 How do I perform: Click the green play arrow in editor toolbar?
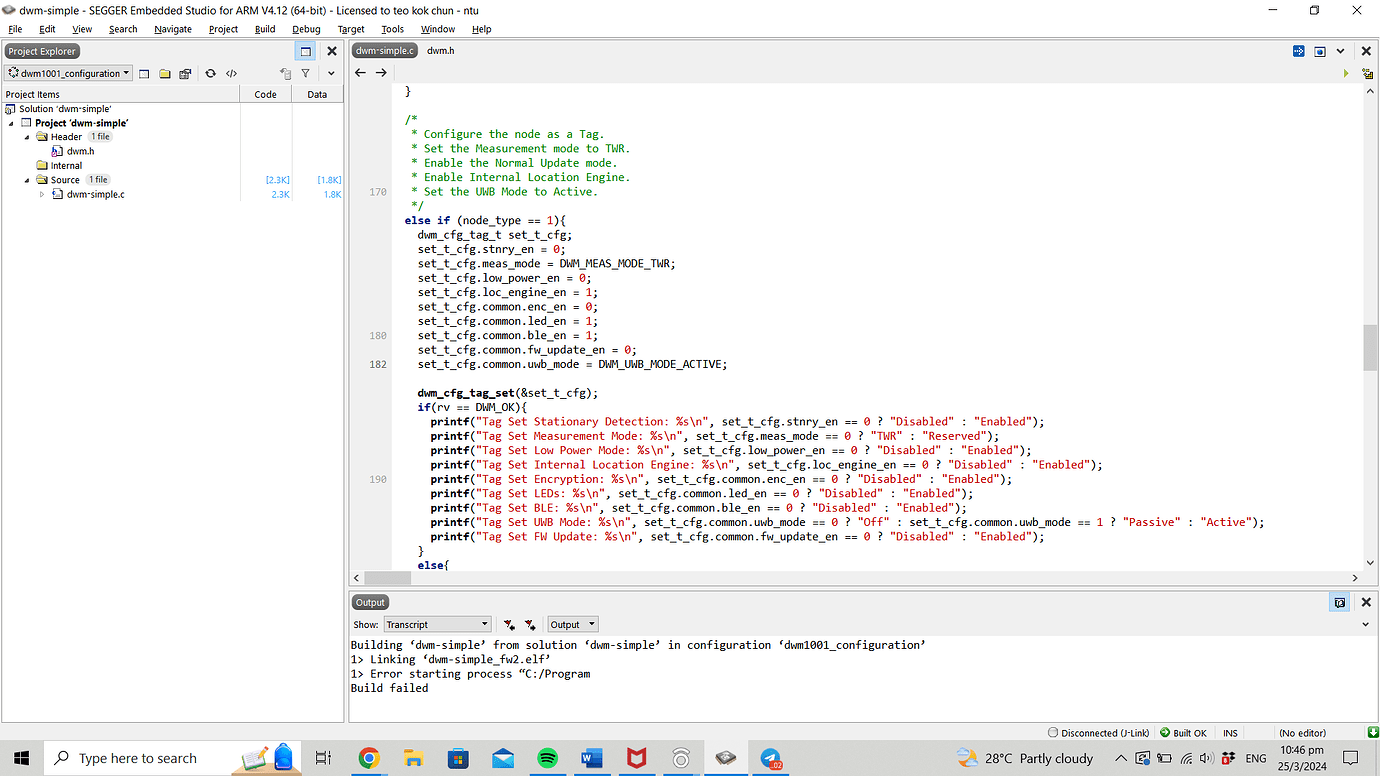(x=1346, y=73)
